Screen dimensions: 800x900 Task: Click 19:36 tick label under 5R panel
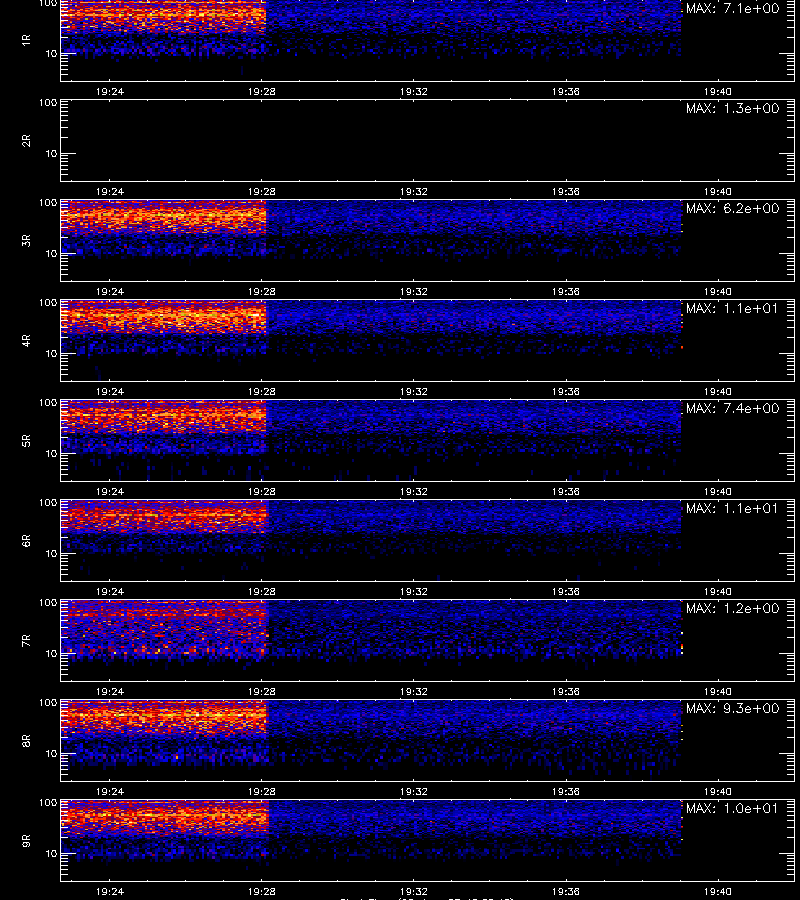[x=566, y=491]
